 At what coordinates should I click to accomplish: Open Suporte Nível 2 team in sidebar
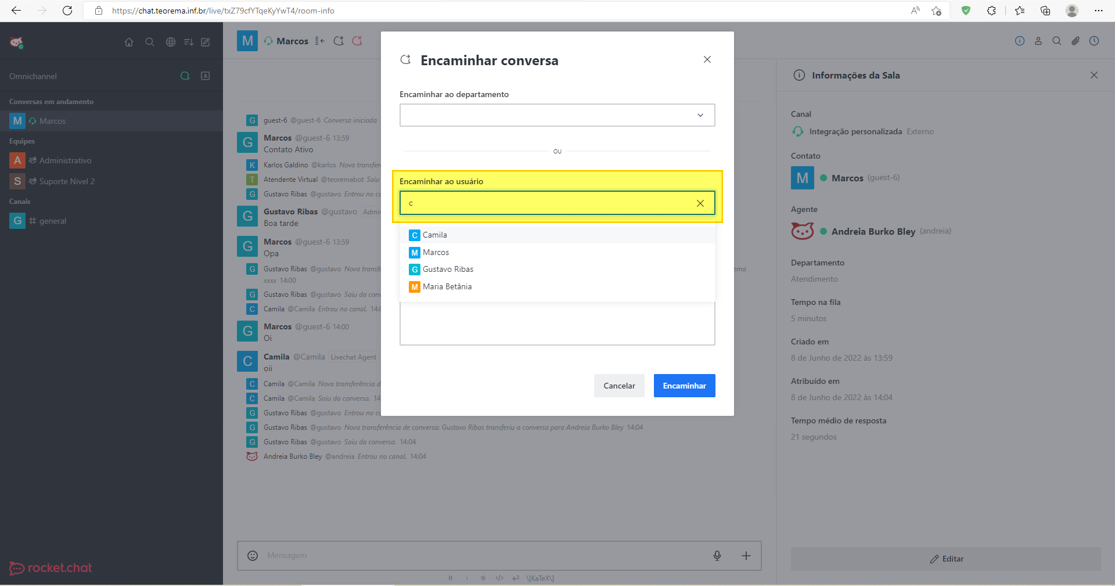pyautogui.click(x=111, y=181)
